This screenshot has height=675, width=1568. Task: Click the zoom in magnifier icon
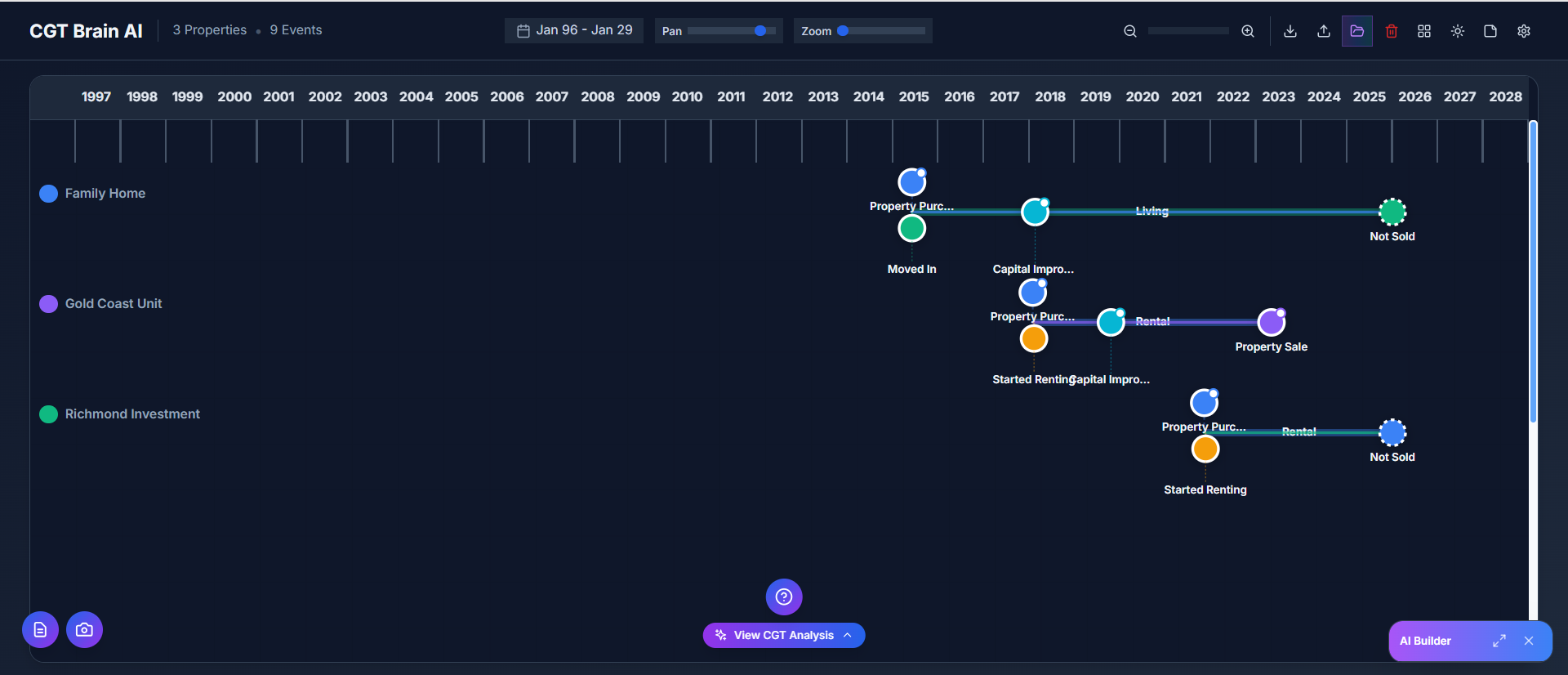pyautogui.click(x=1248, y=31)
